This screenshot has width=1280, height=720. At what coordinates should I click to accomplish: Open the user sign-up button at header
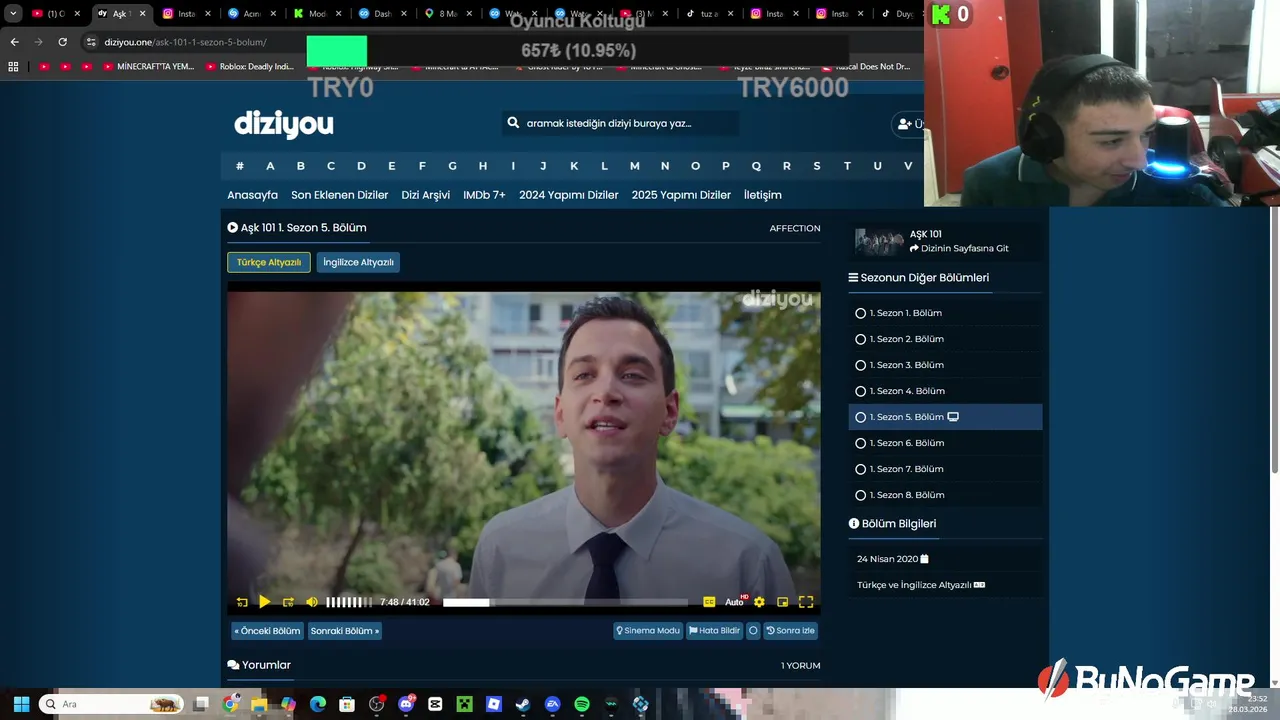click(908, 124)
